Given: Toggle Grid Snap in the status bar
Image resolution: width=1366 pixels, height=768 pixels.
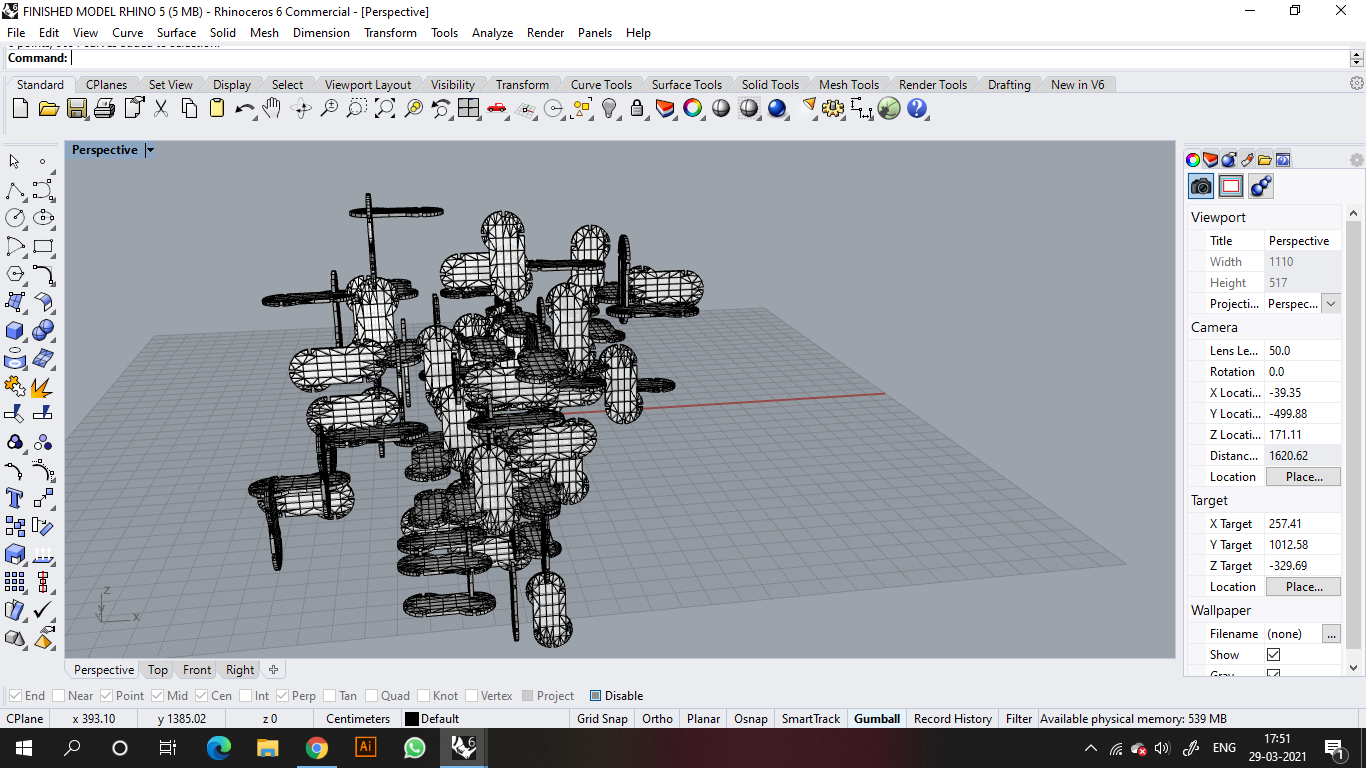Looking at the screenshot, I should 602,719.
